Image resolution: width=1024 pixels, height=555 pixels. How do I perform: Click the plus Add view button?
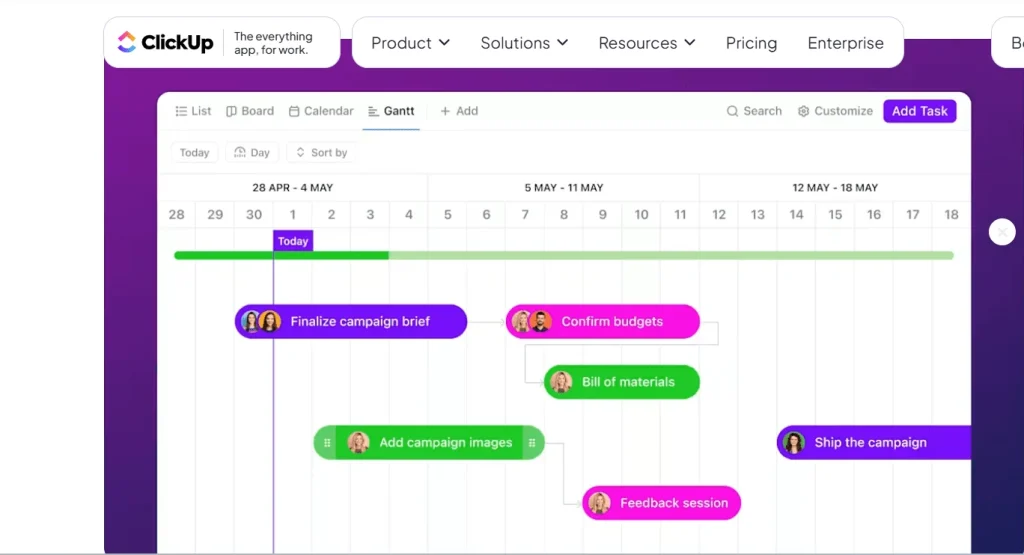point(459,111)
